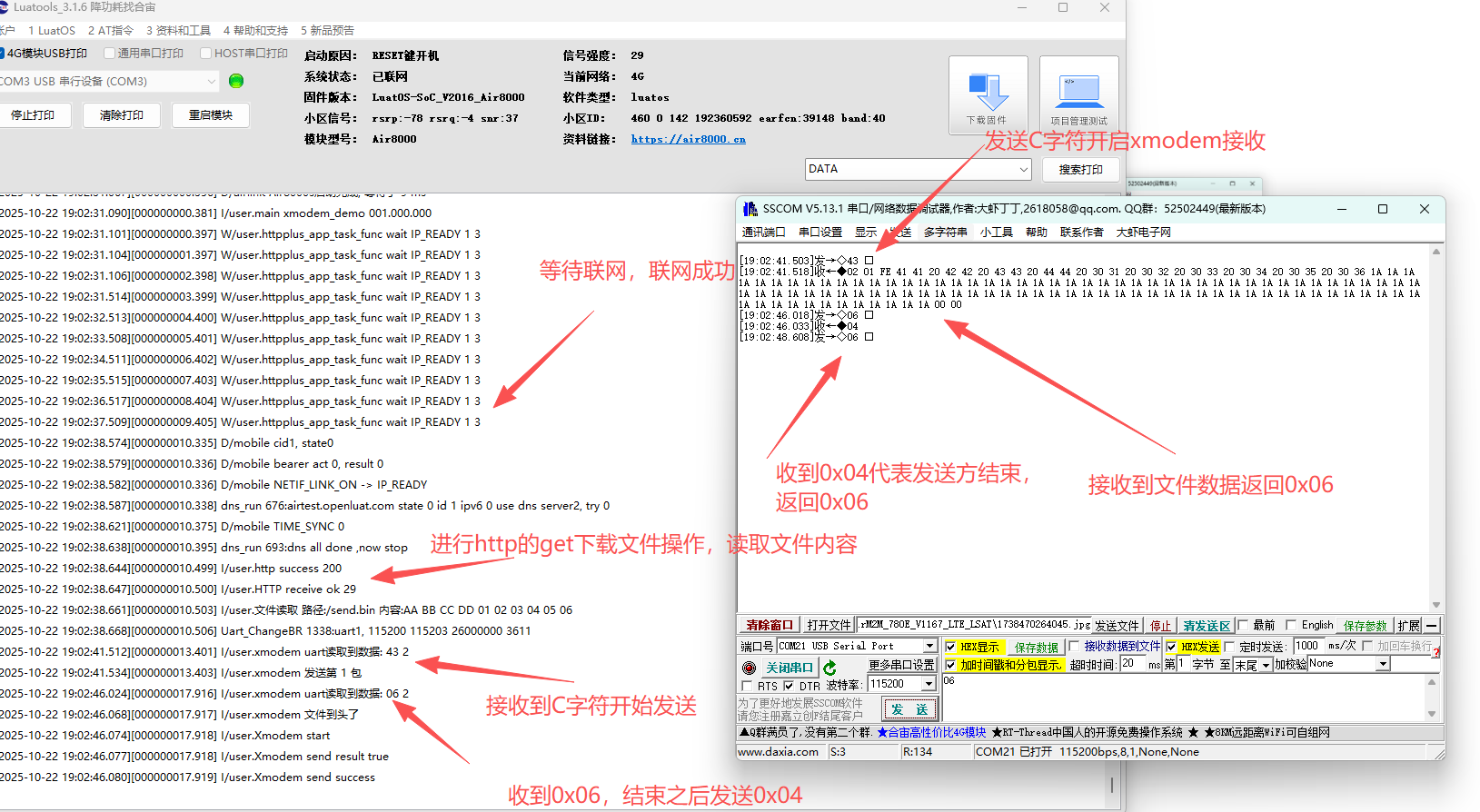Open the 项目管理测试 project management icon
Viewport: 1480px width, 812px height.
coord(1078,94)
